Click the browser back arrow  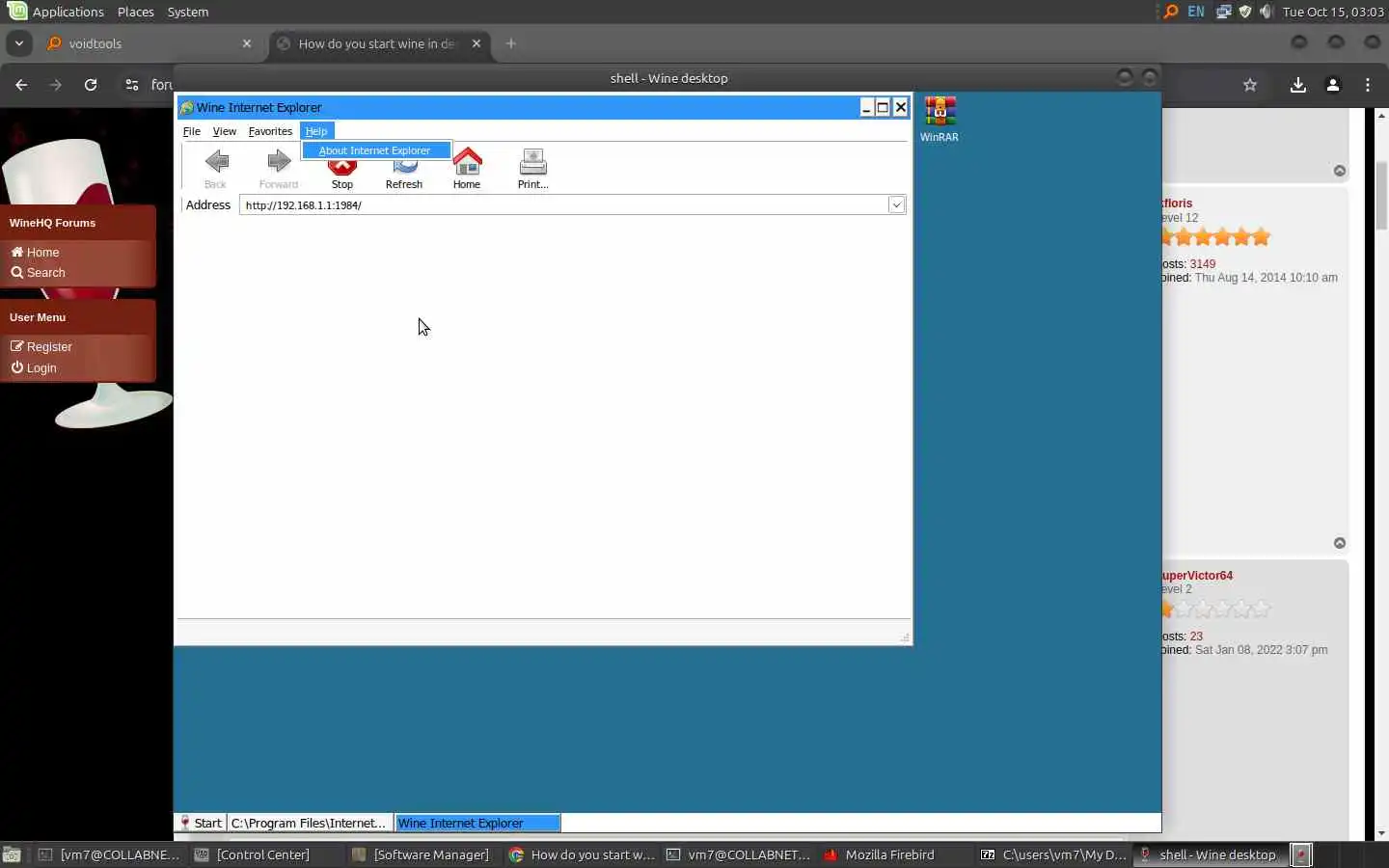click(21, 85)
